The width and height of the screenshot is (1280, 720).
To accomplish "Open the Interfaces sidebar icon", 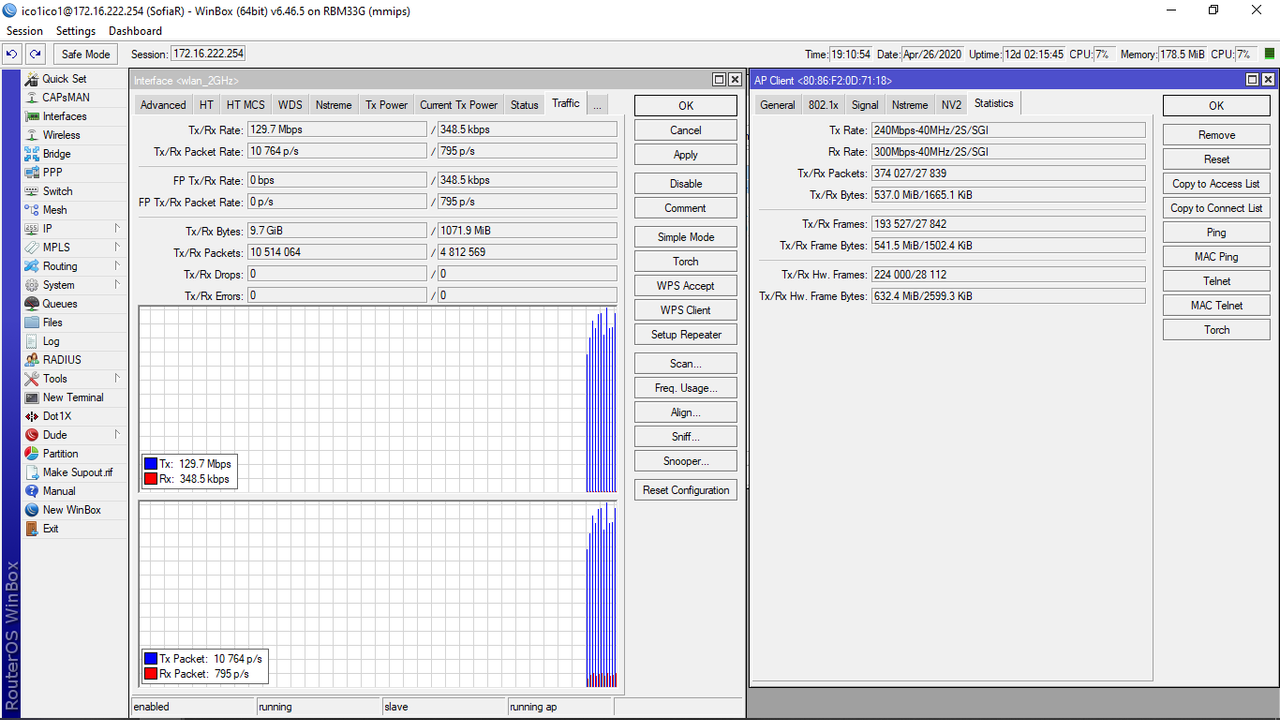I will click(32, 116).
